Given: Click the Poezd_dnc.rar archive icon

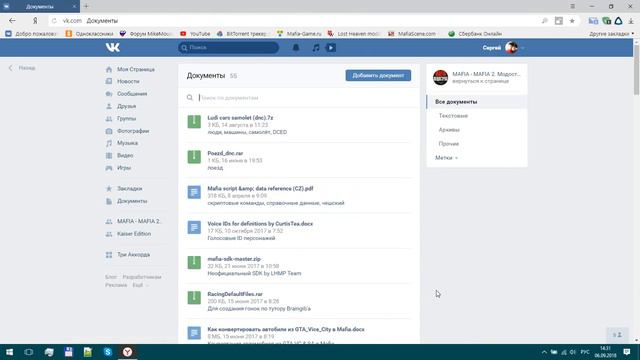Looking at the screenshot, I should (x=194, y=157).
